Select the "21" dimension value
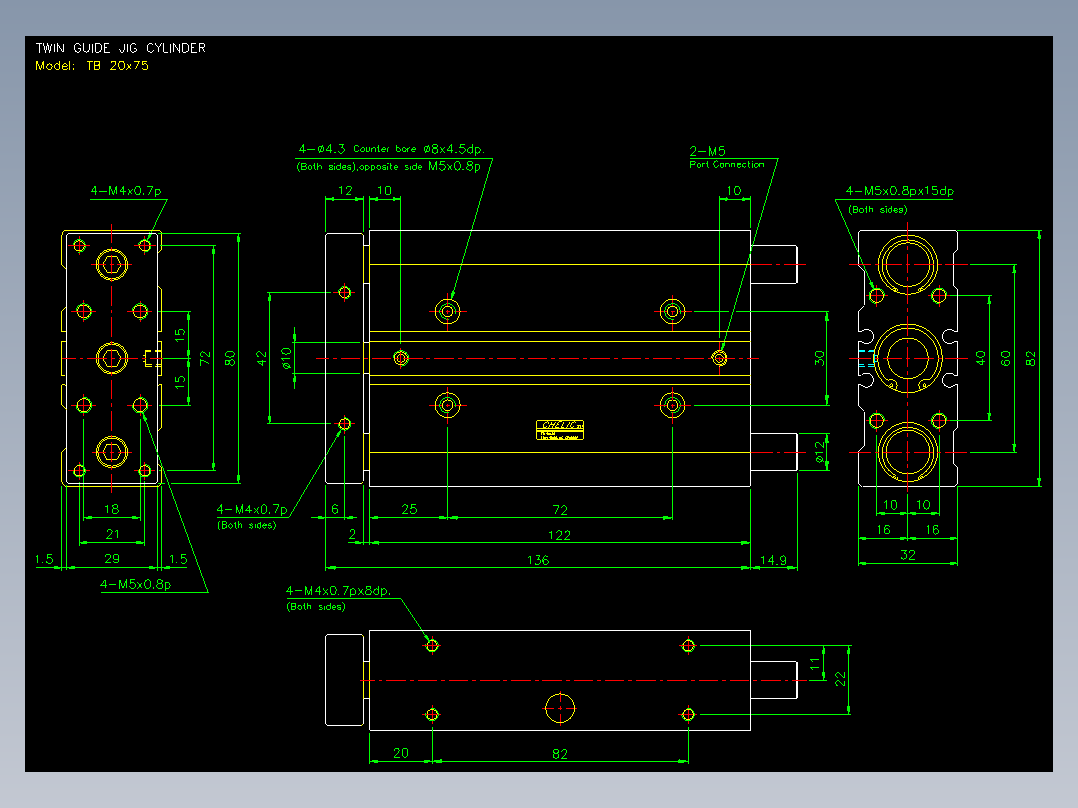Screen dimensions: 1078x808 click(x=112, y=534)
